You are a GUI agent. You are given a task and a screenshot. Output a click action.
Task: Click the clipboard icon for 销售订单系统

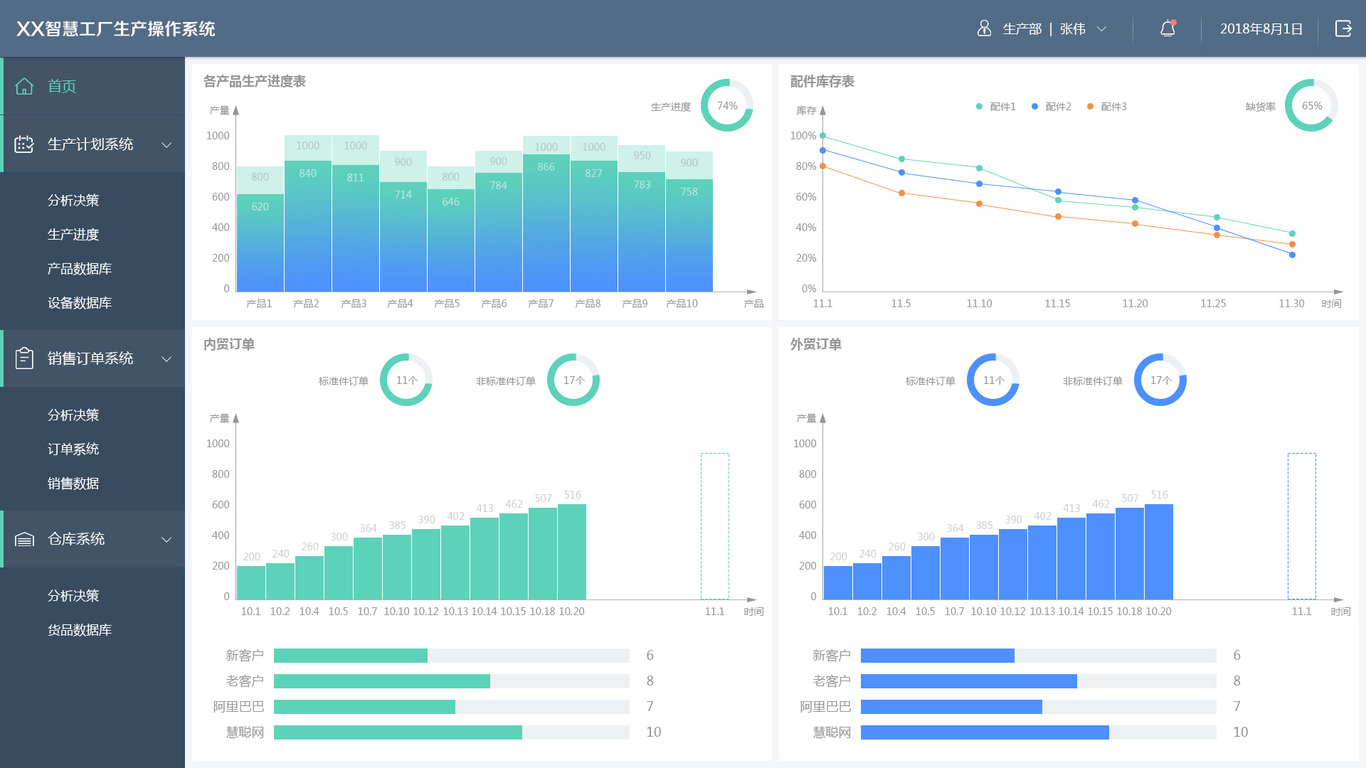(x=25, y=358)
